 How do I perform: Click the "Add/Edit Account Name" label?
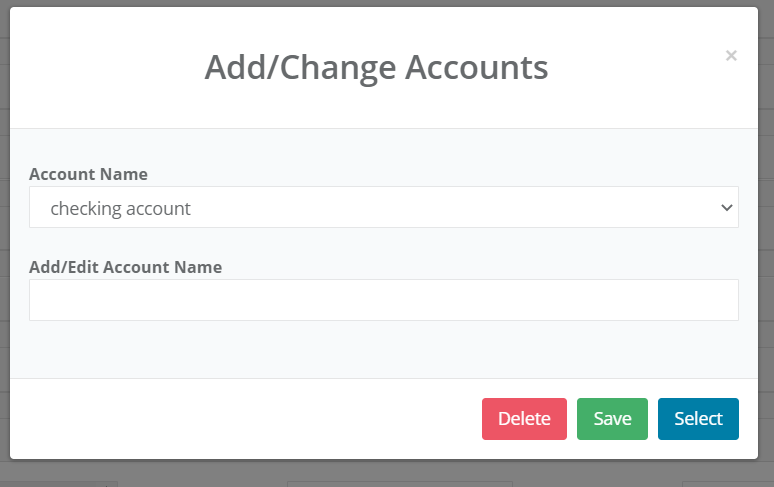125,267
